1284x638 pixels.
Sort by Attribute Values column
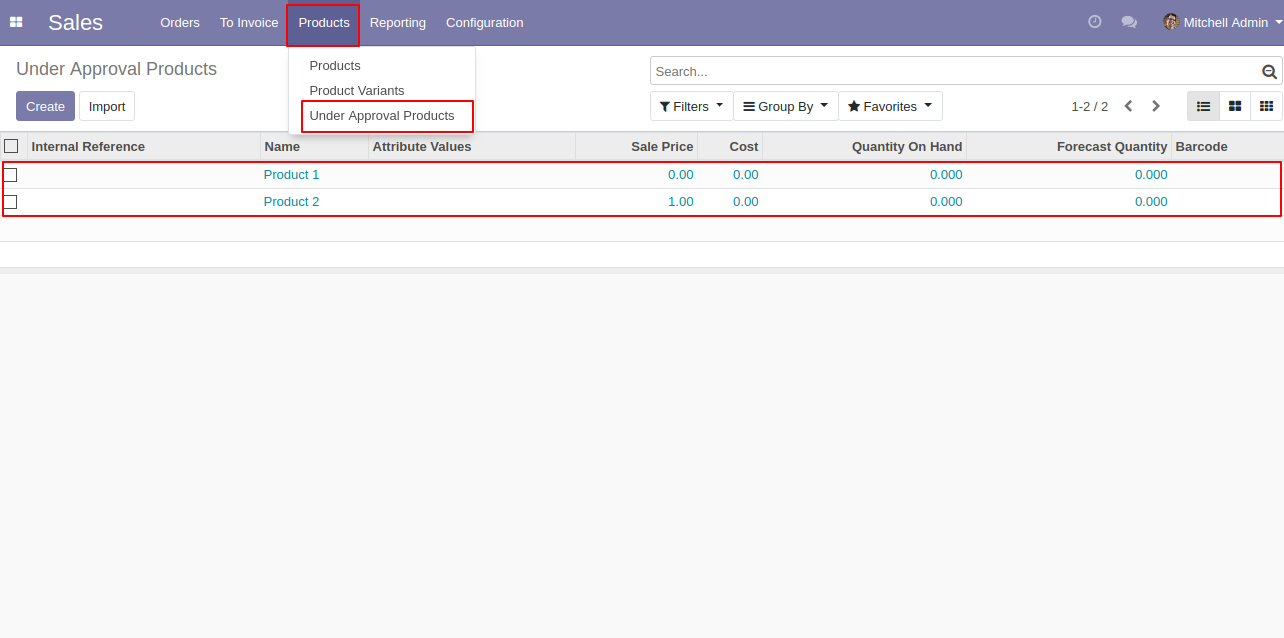tap(472, 146)
